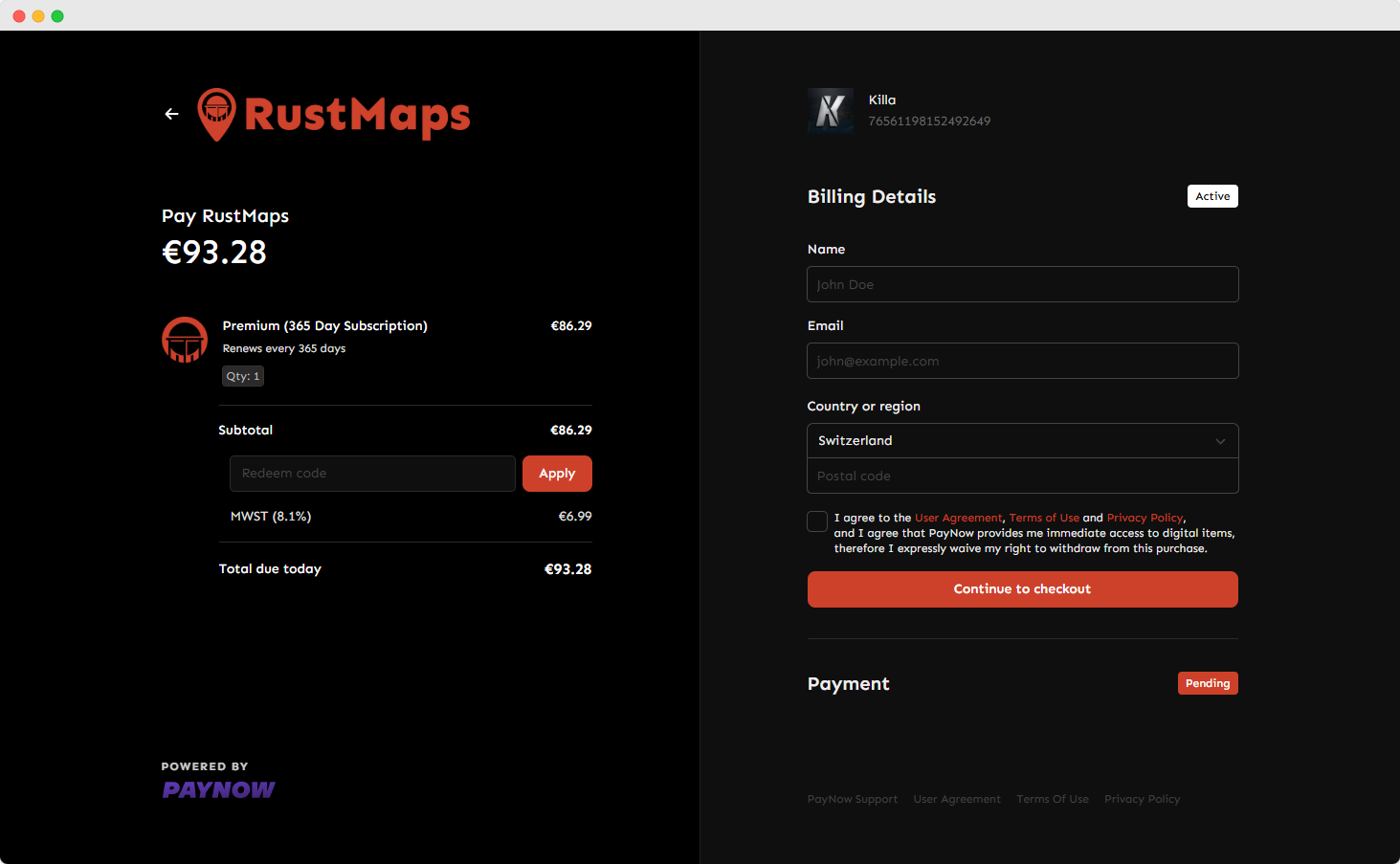Screen dimensions: 1400x864
Task: Click Continue to checkout button
Action: pyautogui.click(x=1023, y=589)
